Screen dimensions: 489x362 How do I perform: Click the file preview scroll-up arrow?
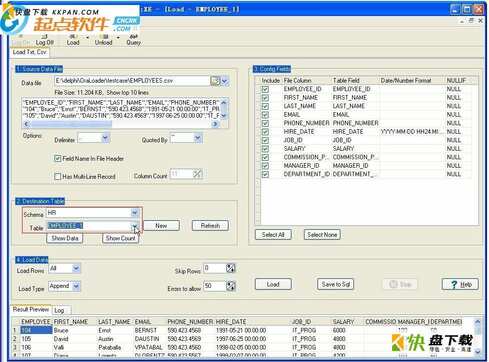(224, 102)
